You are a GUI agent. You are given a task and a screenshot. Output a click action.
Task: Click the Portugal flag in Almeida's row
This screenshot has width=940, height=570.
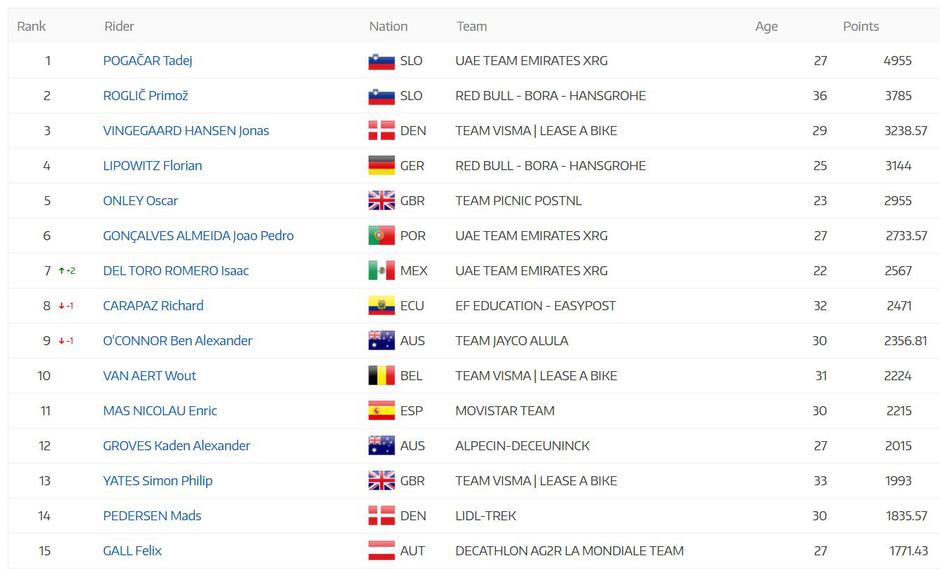pos(381,236)
